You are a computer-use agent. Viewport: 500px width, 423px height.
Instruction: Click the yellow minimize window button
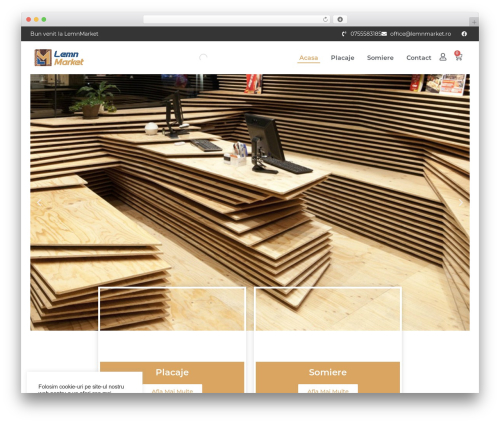point(36,20)
